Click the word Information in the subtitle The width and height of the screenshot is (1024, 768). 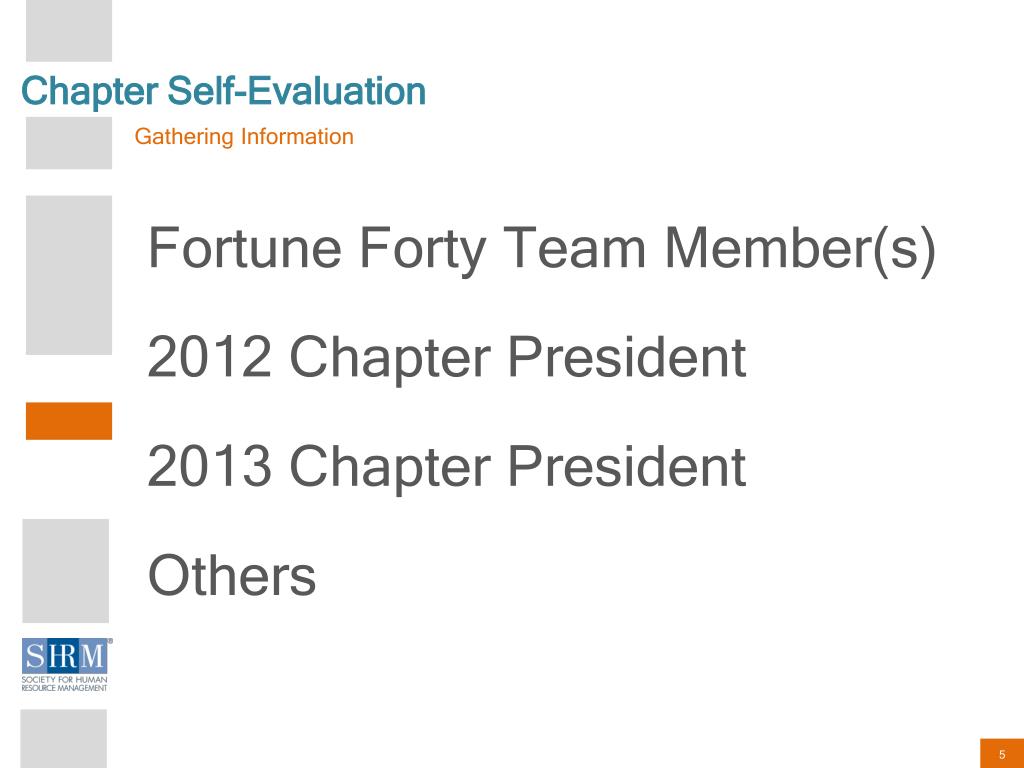point(297,136)
